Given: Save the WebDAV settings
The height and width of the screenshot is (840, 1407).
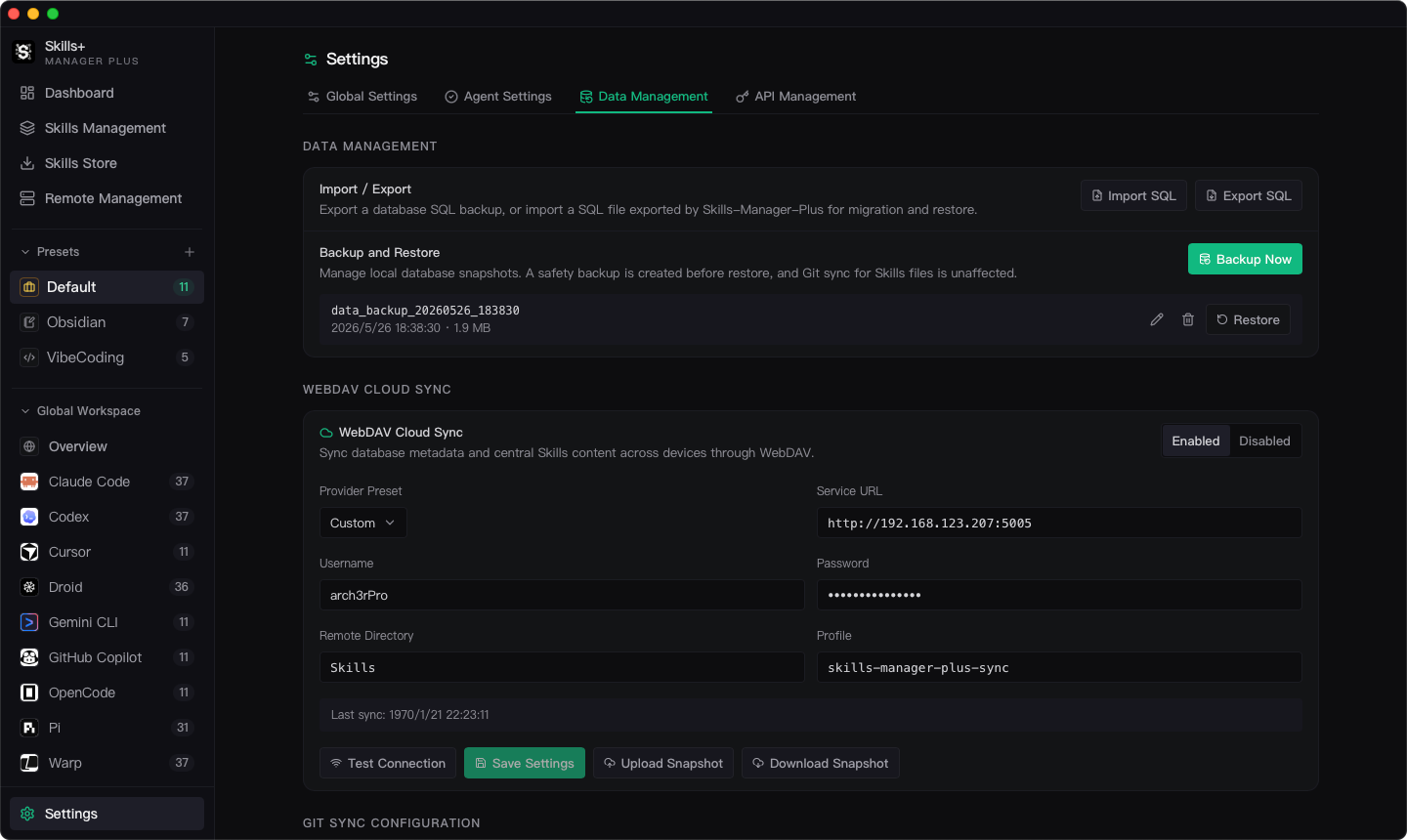Looking at the screenshot, I should tap(525, 763).
